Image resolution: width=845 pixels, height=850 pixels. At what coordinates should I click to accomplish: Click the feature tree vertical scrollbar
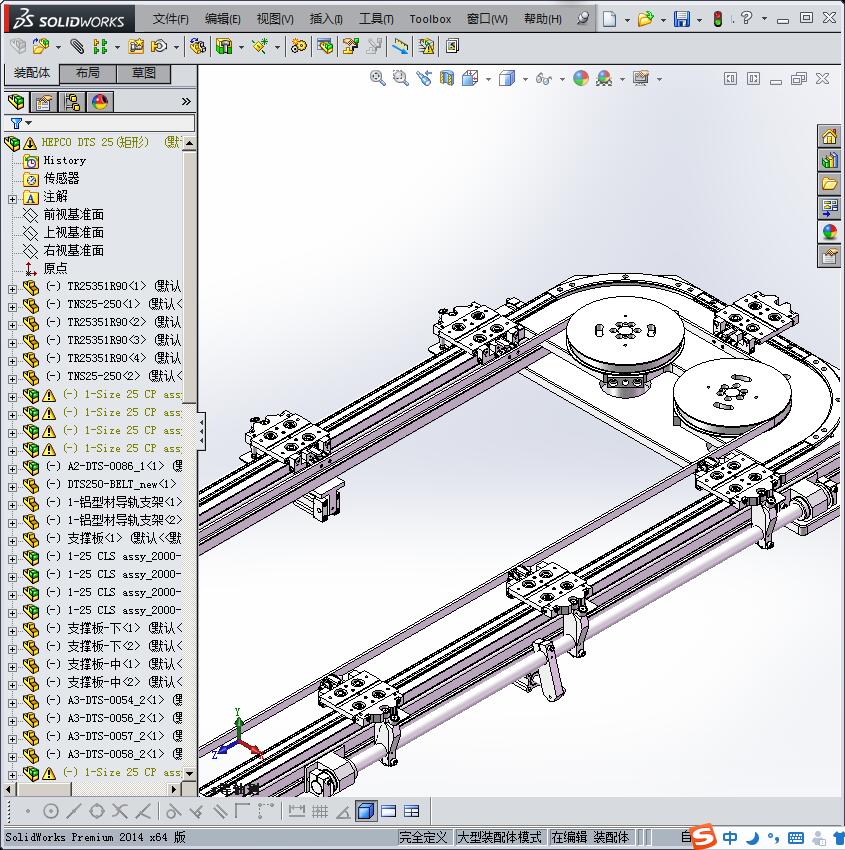pos(190,280)
